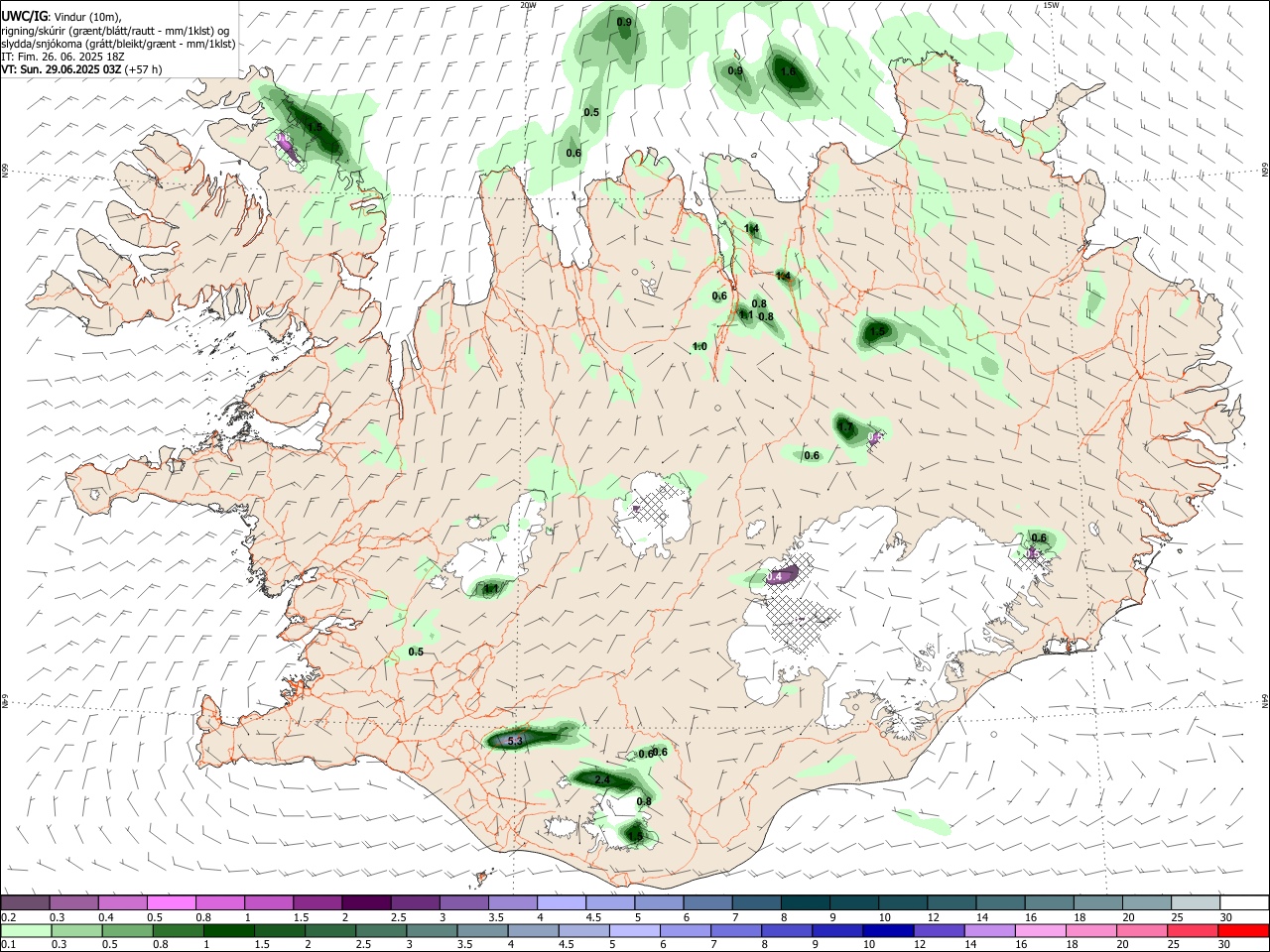
Task: Click the 4.5 label on the snow scale
Action: coord(593,917)
